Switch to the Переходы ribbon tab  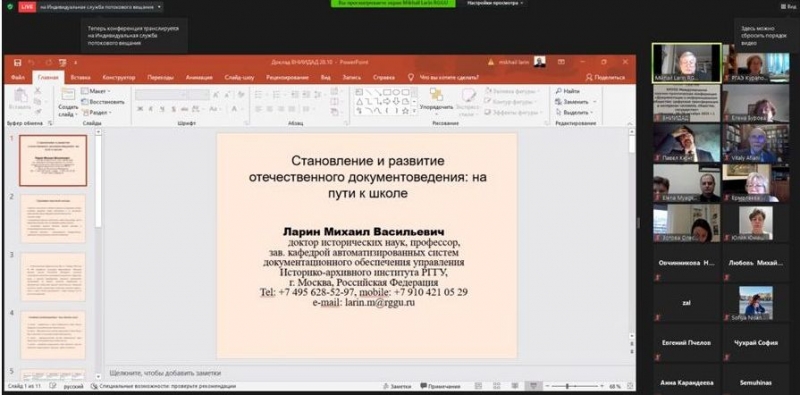[160, 78]
